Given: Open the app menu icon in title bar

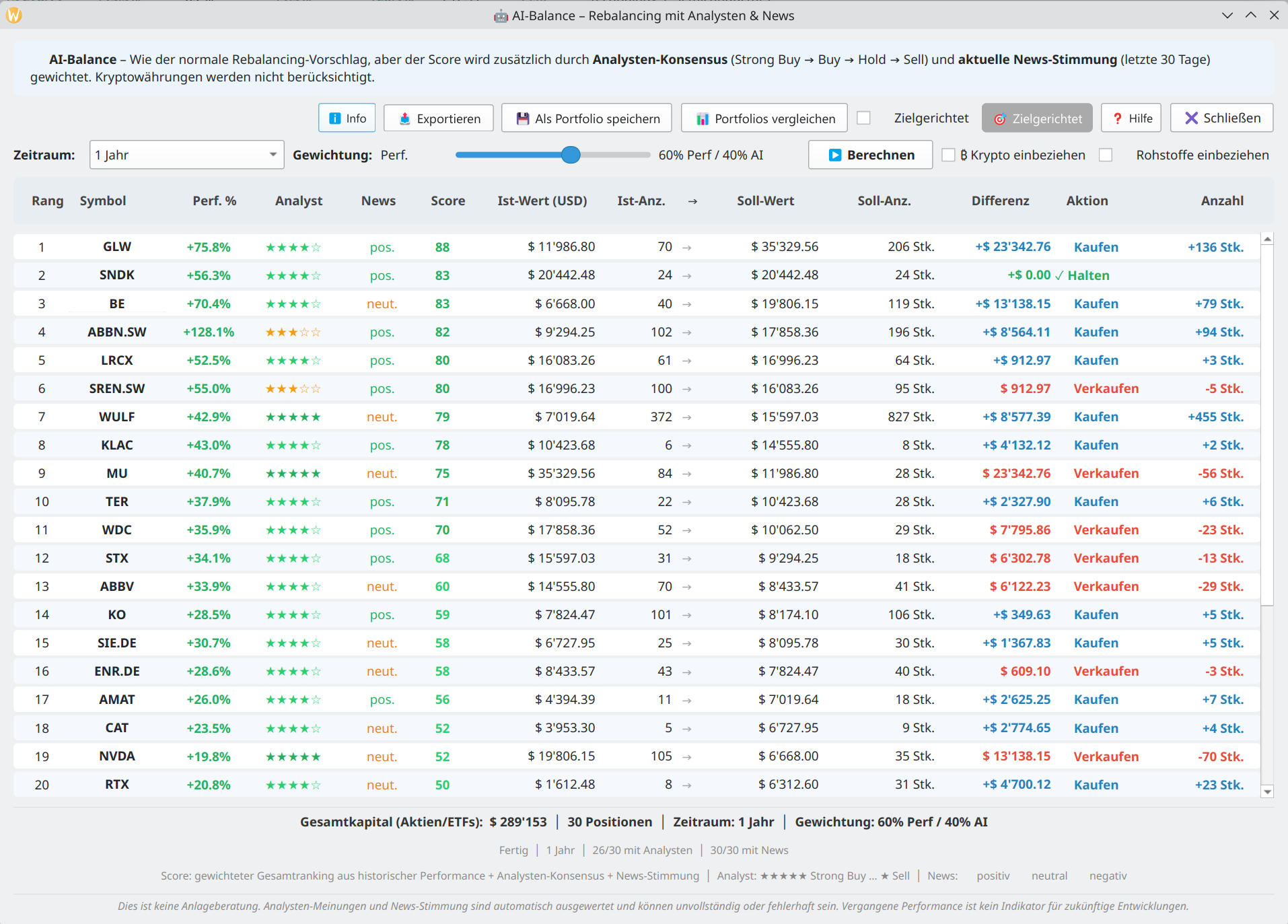Looking at the screenshot, I should (13, 15).
